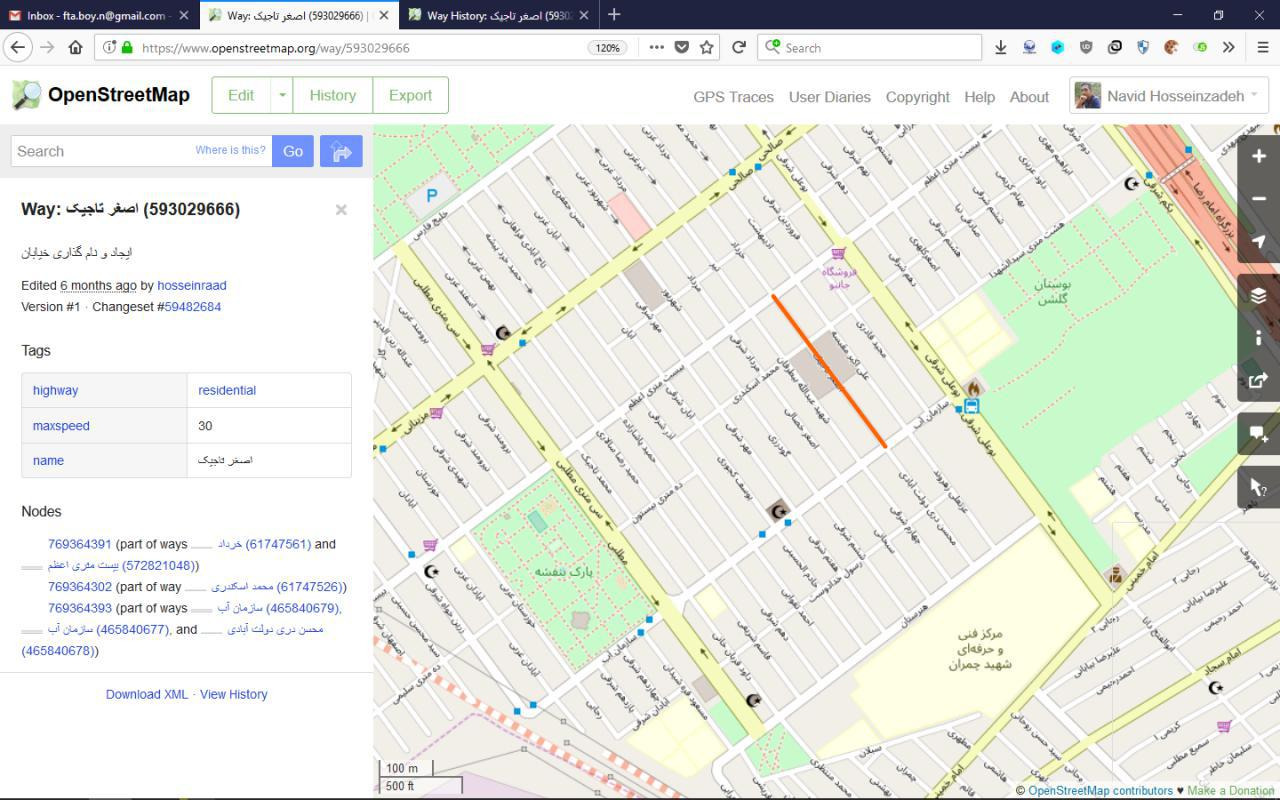Screen dimensions: 1280x800
Task: Open page actions three-dot menu
Action: (656, 47)
